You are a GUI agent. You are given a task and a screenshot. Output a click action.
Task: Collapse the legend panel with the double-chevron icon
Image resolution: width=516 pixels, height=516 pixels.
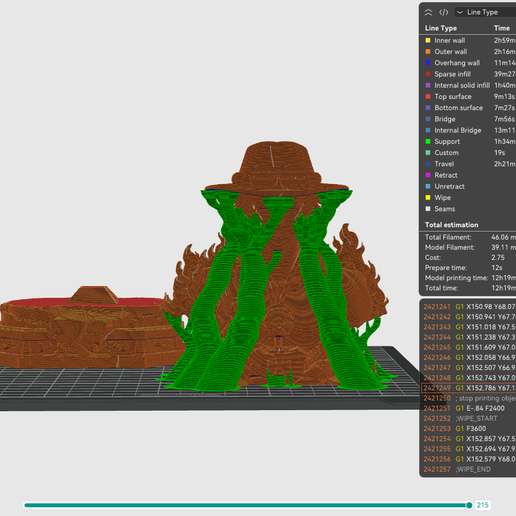(x=428, y=12)
